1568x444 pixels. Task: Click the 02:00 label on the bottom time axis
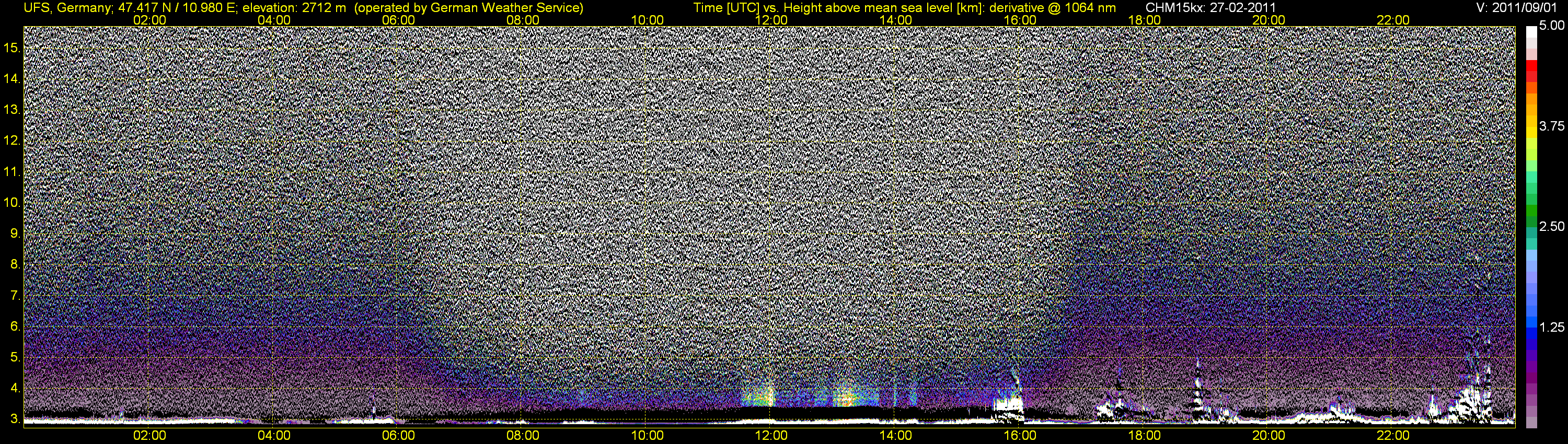pyautogui.click(x=149, y=436)
